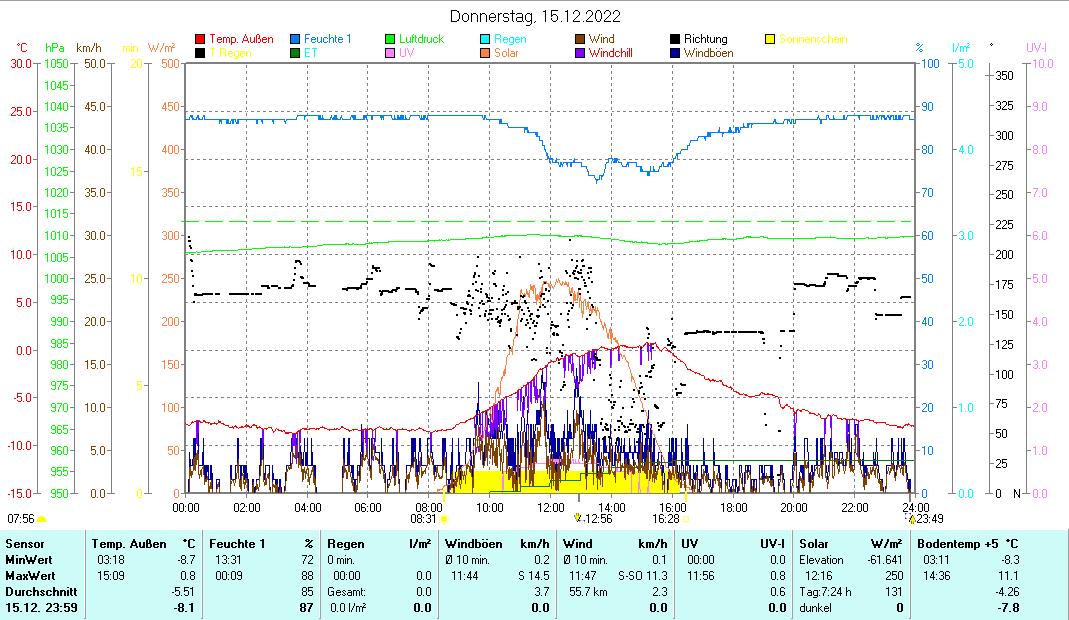Click the yellow min axis unit label
The height and width of the screenshot is (620, 1069).
130,48
